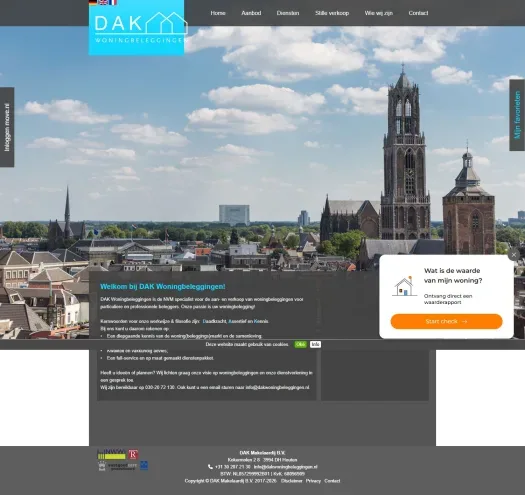Click 'DAK Makelaardij B.V.' footer company name
Image resolution: width=525 pixels, height=495 pixels.
tap(262, 453)
